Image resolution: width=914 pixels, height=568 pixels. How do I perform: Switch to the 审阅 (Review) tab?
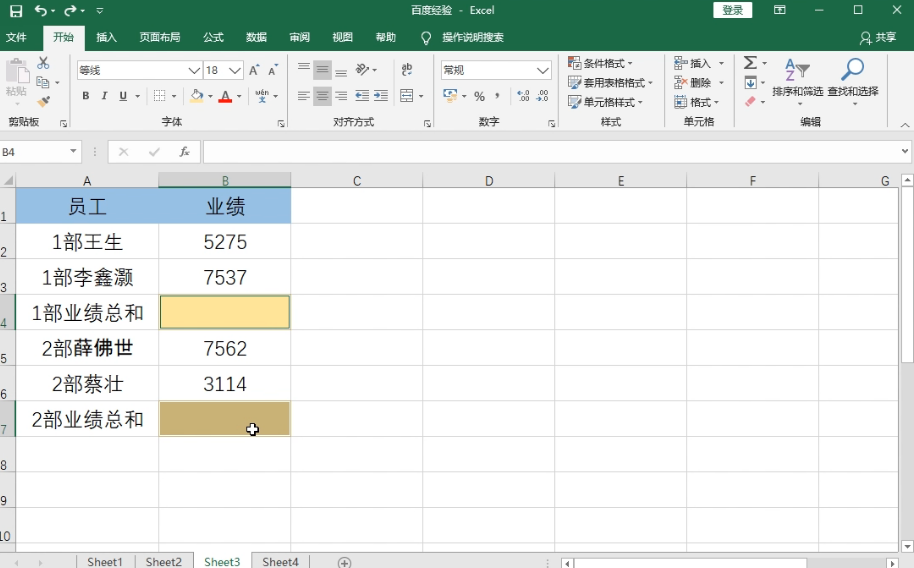299,37
